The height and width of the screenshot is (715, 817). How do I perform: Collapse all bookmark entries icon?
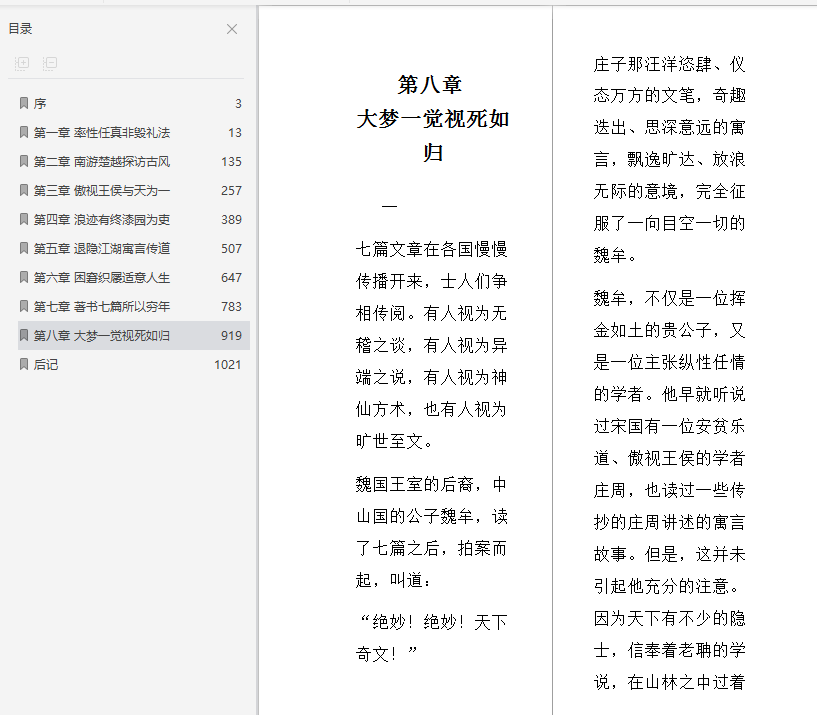click(x=50, y=63)
